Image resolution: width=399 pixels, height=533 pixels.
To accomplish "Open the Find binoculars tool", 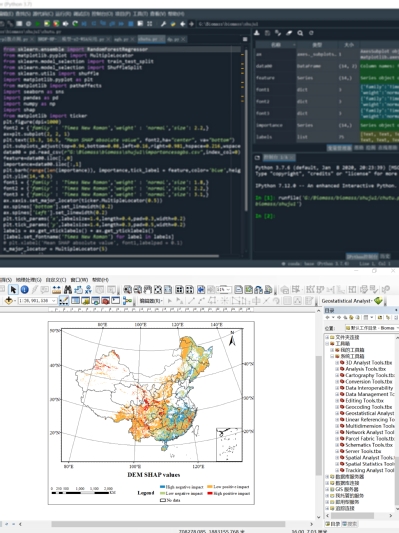I will pos(68,289).
